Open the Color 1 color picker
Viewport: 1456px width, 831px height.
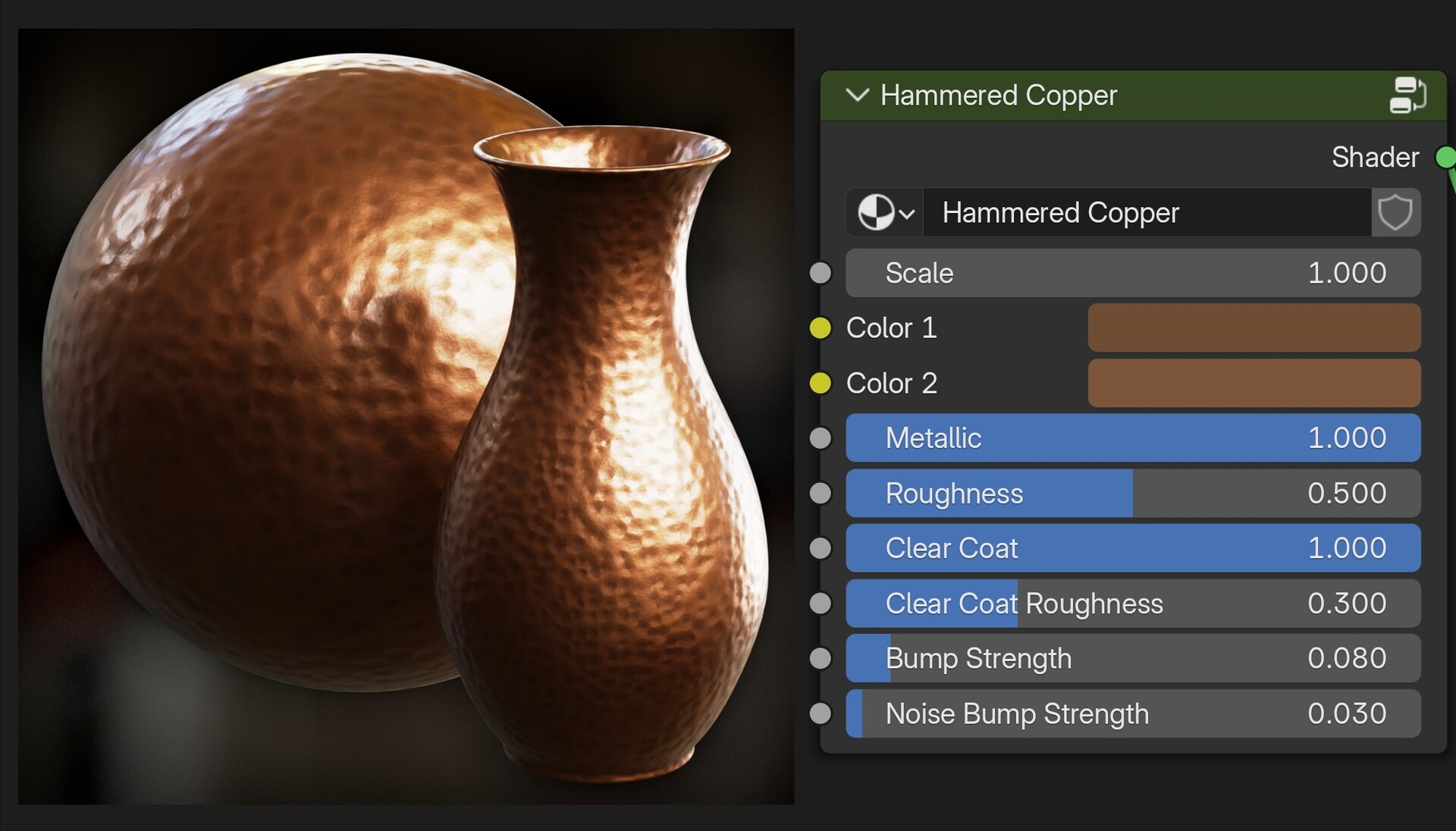click(1253, 328)
